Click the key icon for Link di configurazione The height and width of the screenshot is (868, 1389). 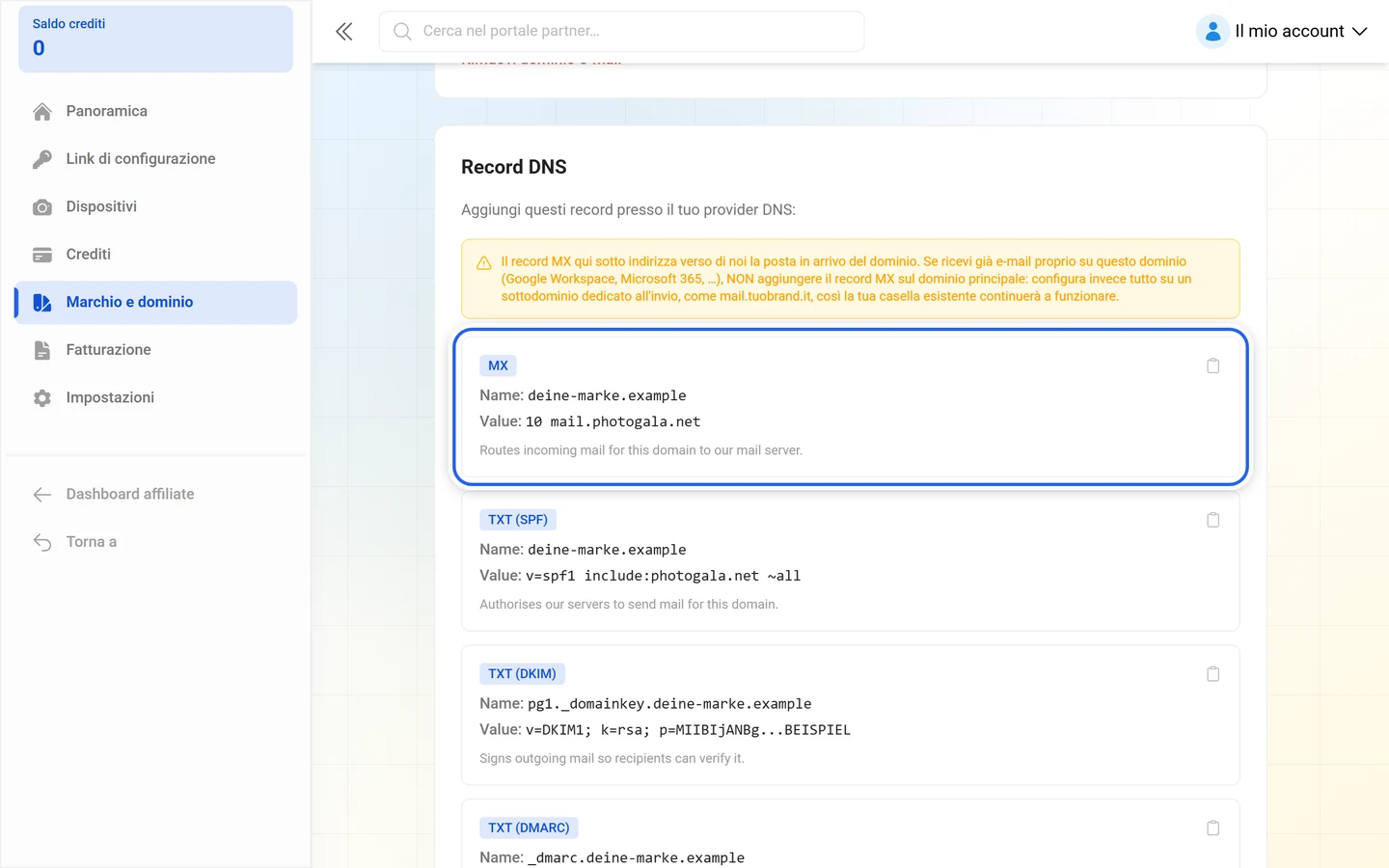(x=42, y=159)
